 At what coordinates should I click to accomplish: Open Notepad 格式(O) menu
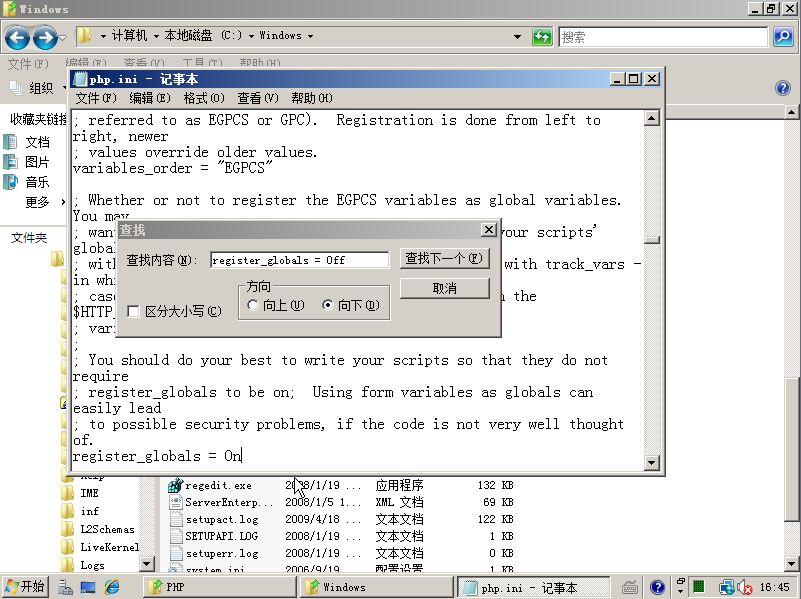[x=203, y=98]
